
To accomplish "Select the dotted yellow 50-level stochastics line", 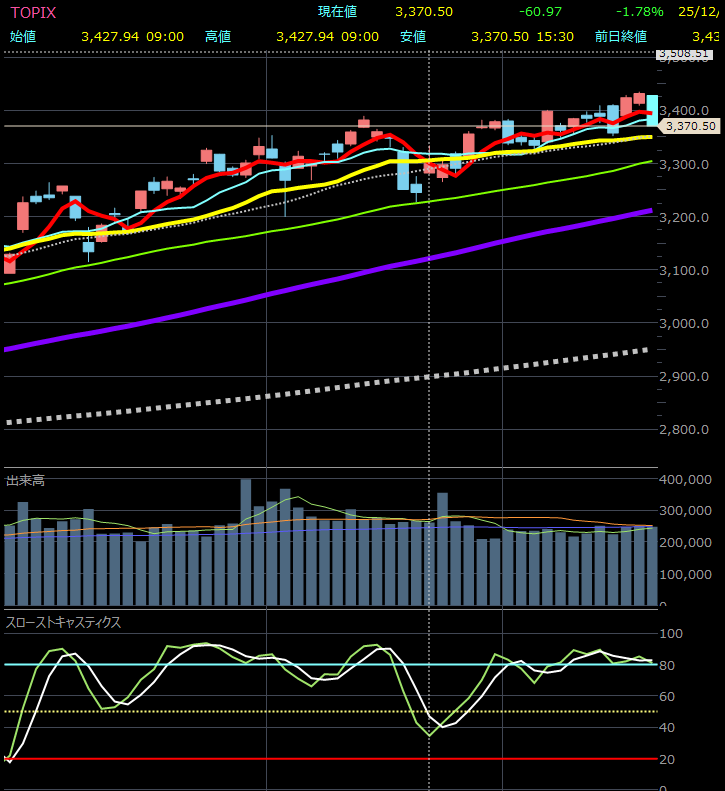I will (300, 711).
